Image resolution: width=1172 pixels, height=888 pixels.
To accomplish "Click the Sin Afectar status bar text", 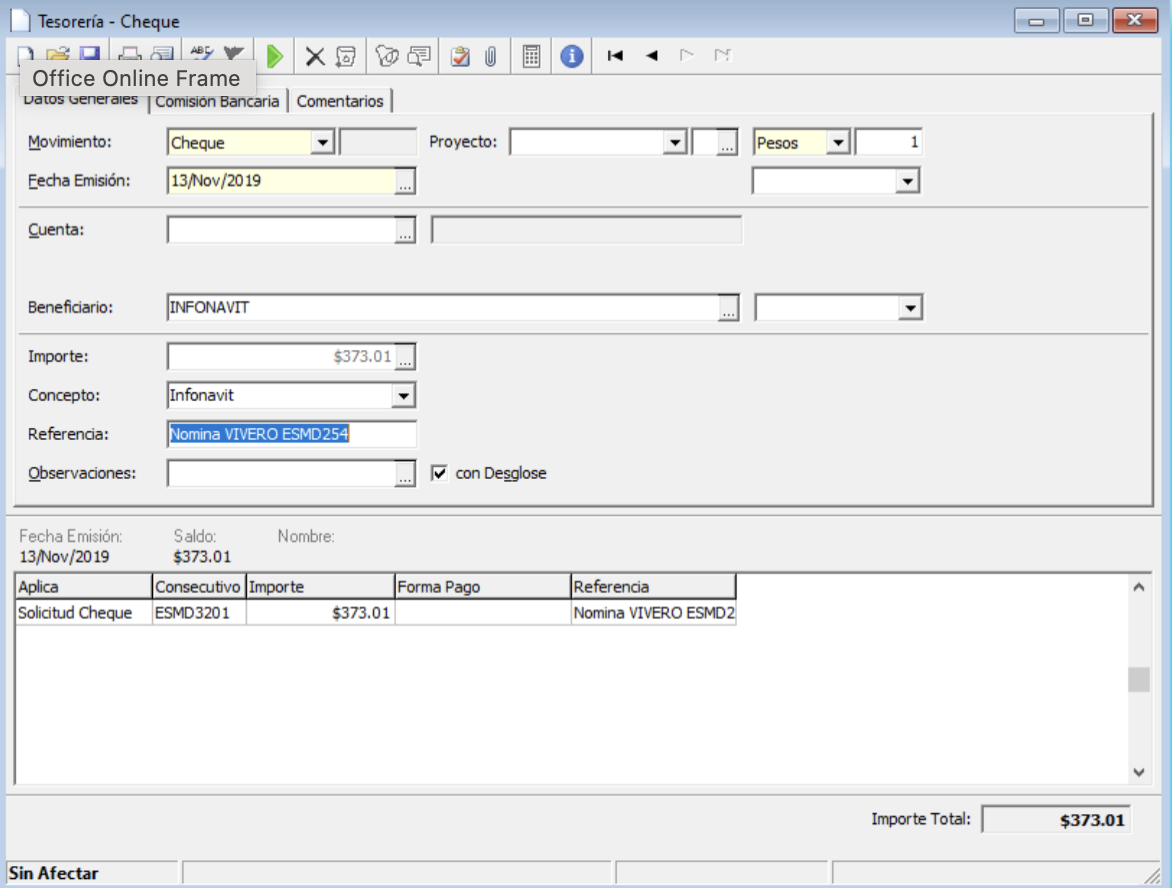I will pyautogui.click(x=54, y=873).
